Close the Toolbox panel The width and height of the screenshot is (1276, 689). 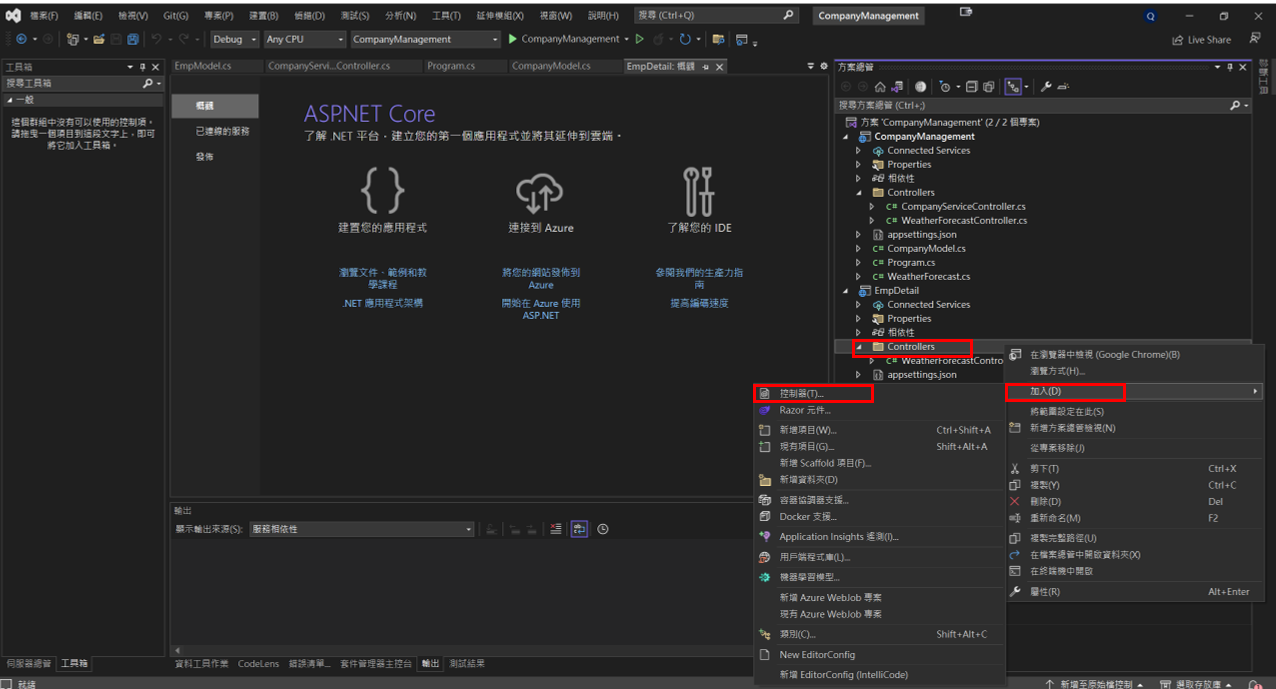coord(156,67)
